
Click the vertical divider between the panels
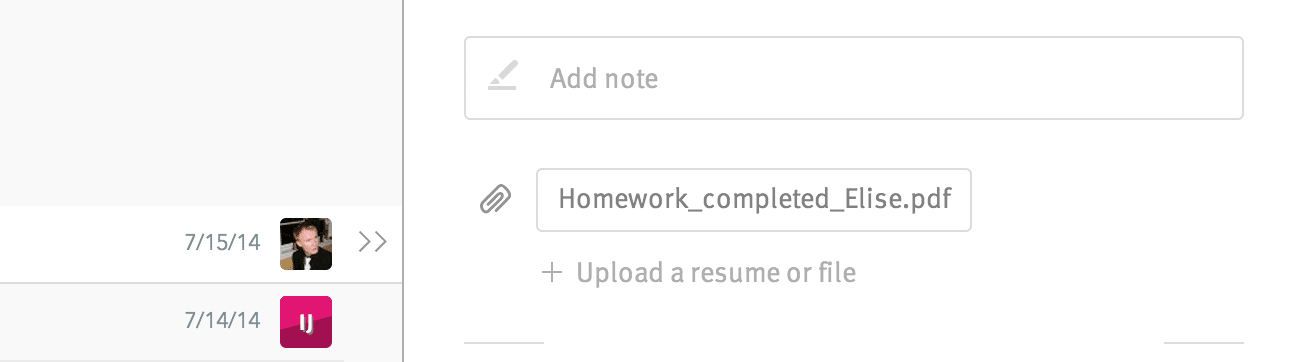[403, 181]
